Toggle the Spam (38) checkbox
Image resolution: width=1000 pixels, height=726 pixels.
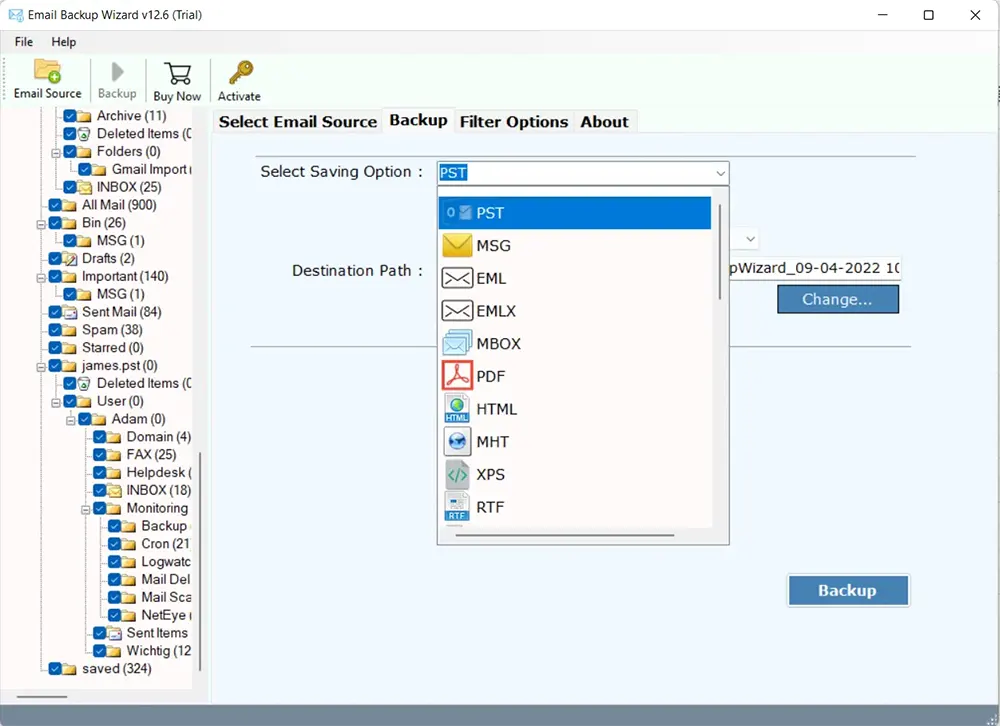coord(55,330)
